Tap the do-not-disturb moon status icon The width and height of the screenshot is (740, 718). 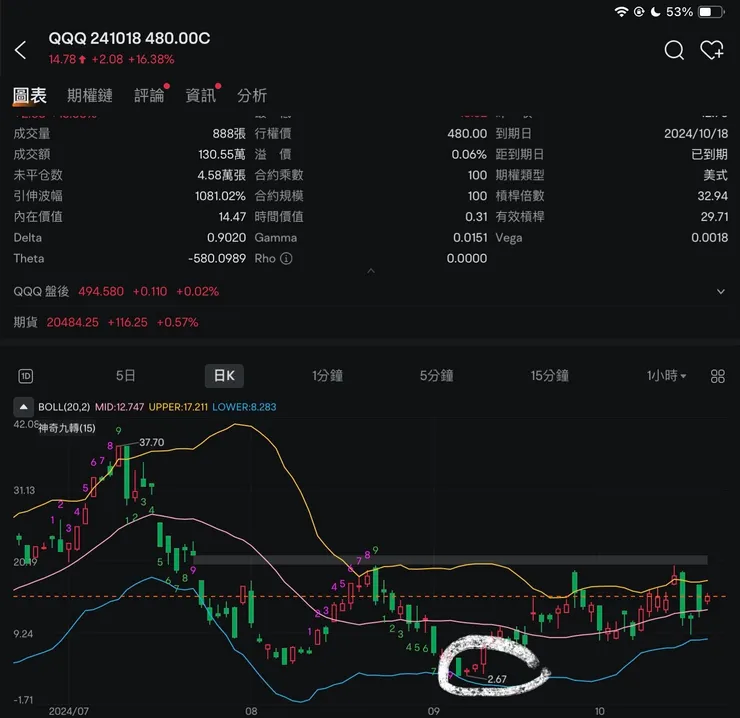(656, 12)
